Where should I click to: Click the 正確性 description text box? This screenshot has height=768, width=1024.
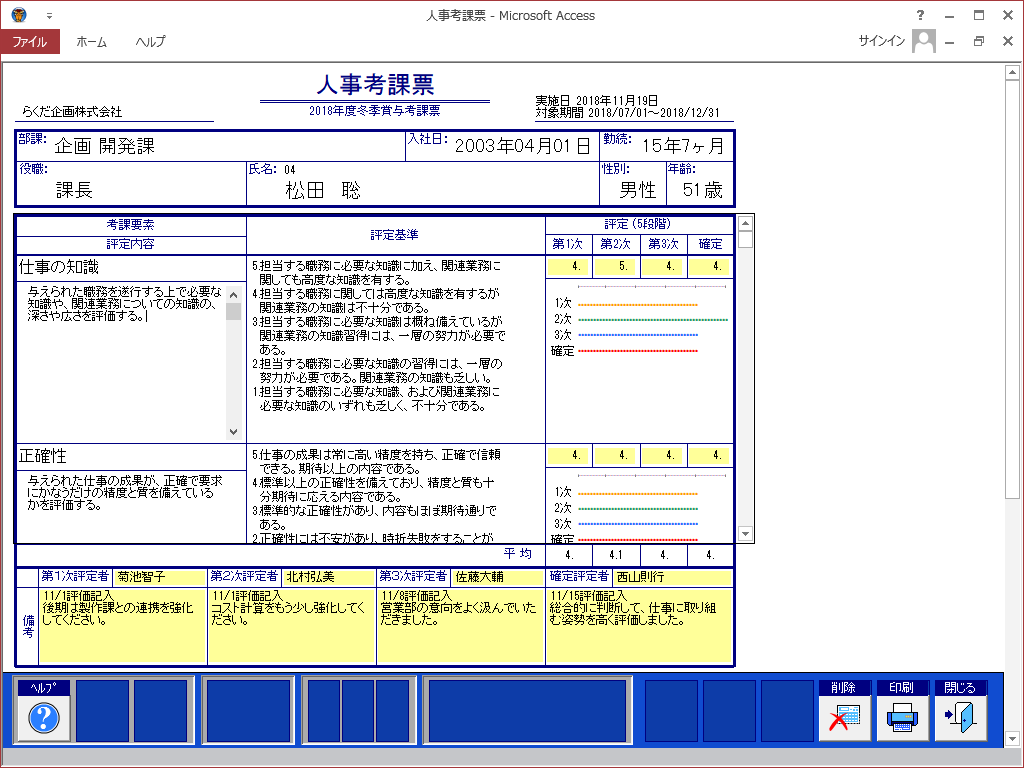pos(131,506)
